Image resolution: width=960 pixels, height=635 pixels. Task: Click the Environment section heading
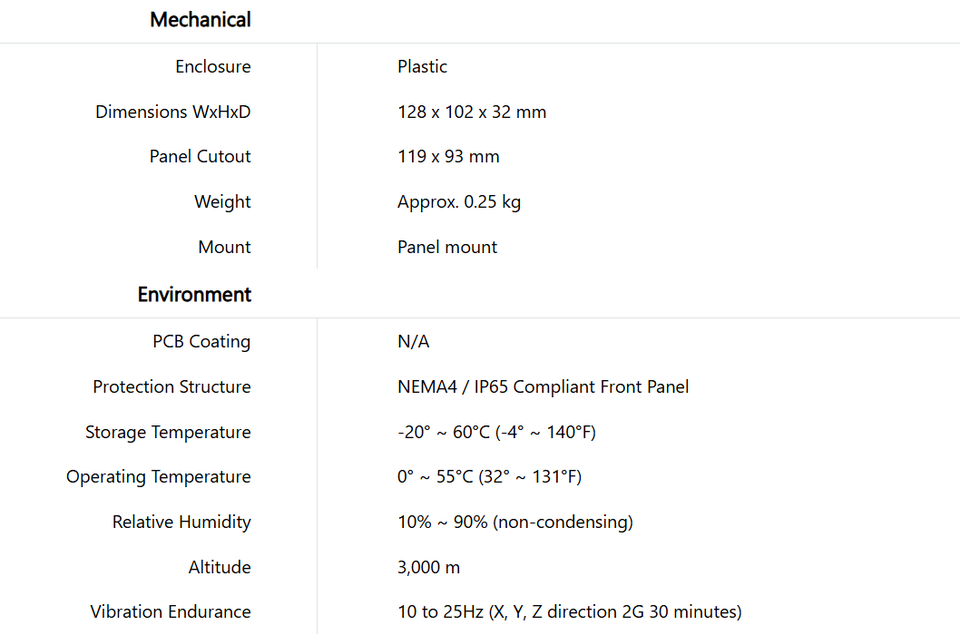(x=194, y=295)
